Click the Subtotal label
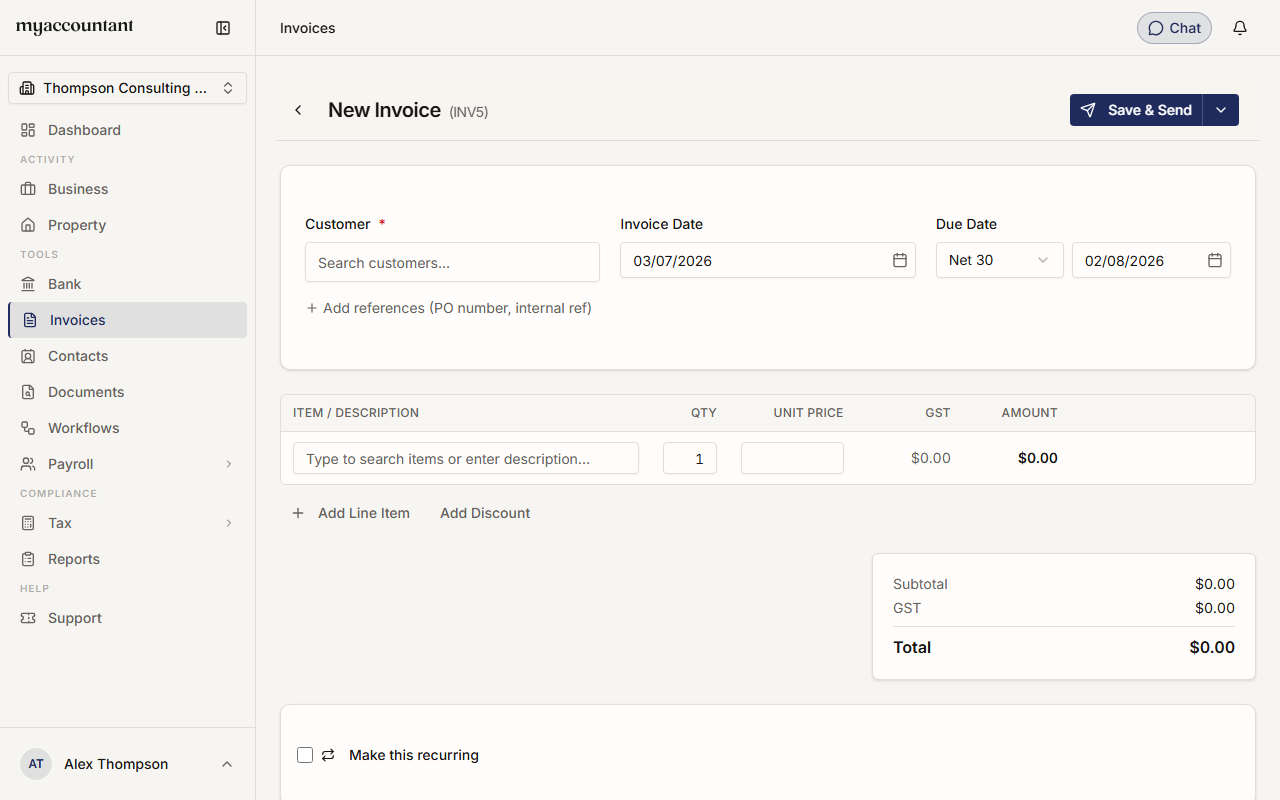This screenshot has width=1280, height=800. tap(920, 584)
